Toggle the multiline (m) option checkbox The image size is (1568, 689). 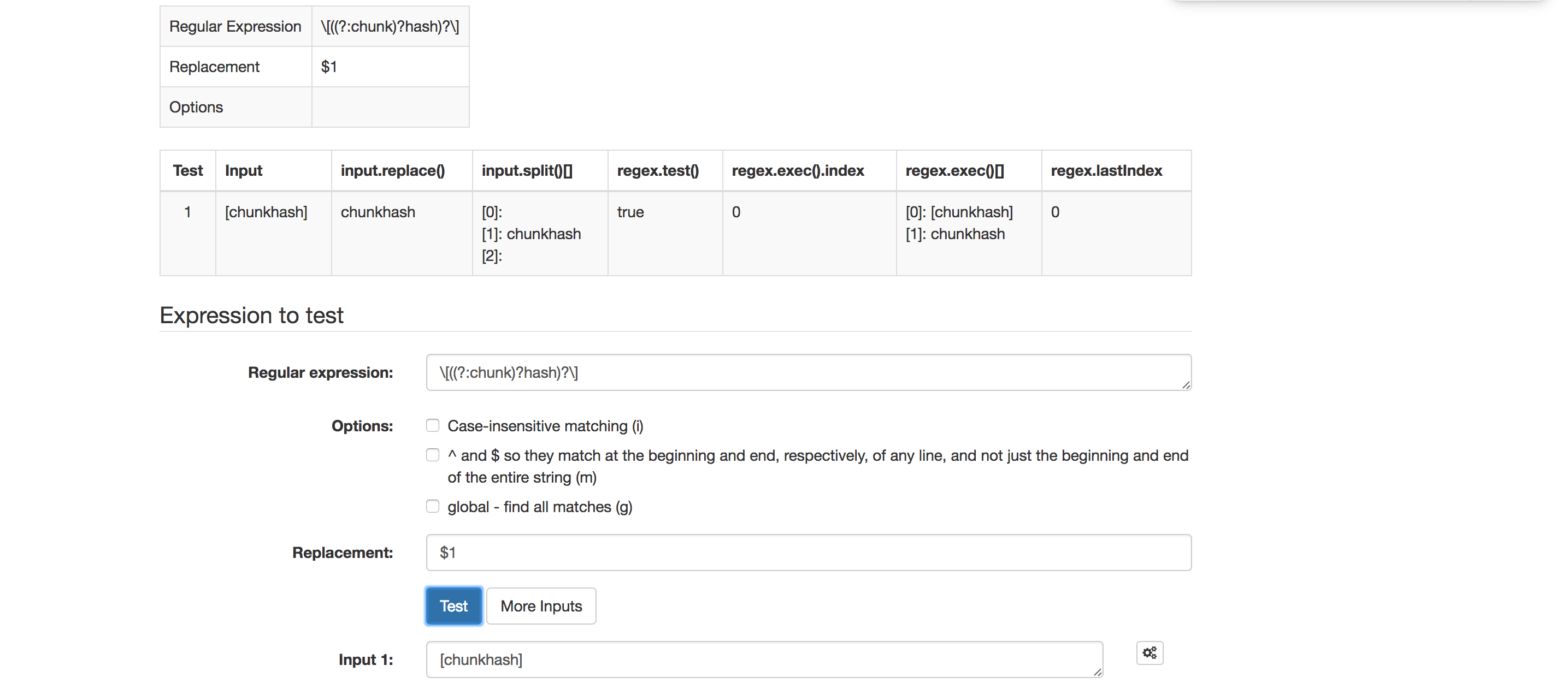tap(432, 455)
